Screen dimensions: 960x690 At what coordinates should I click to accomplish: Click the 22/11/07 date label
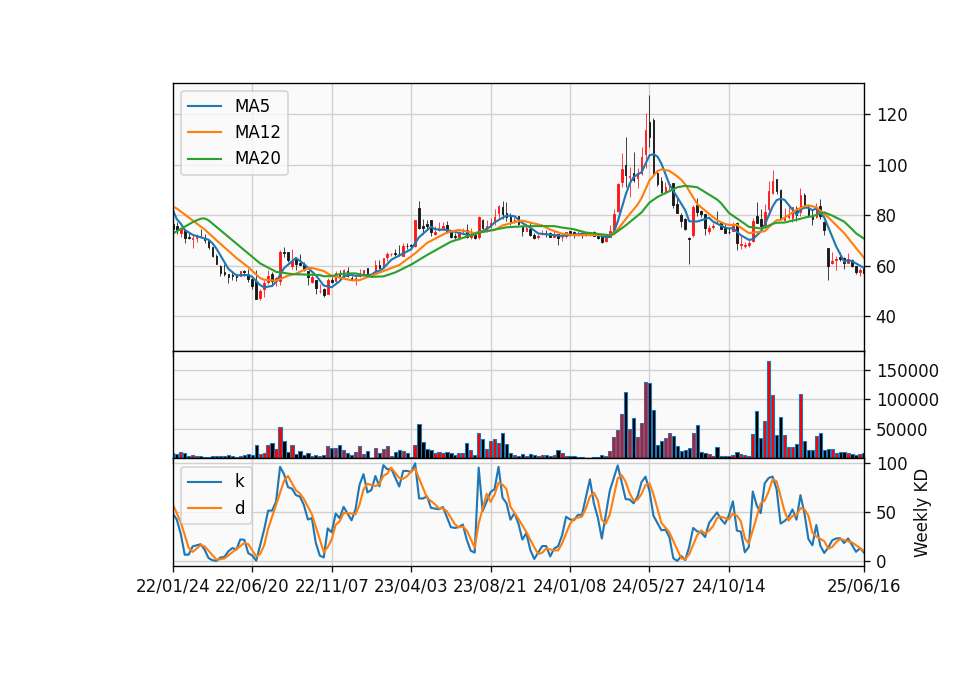[x=332, y=586]
